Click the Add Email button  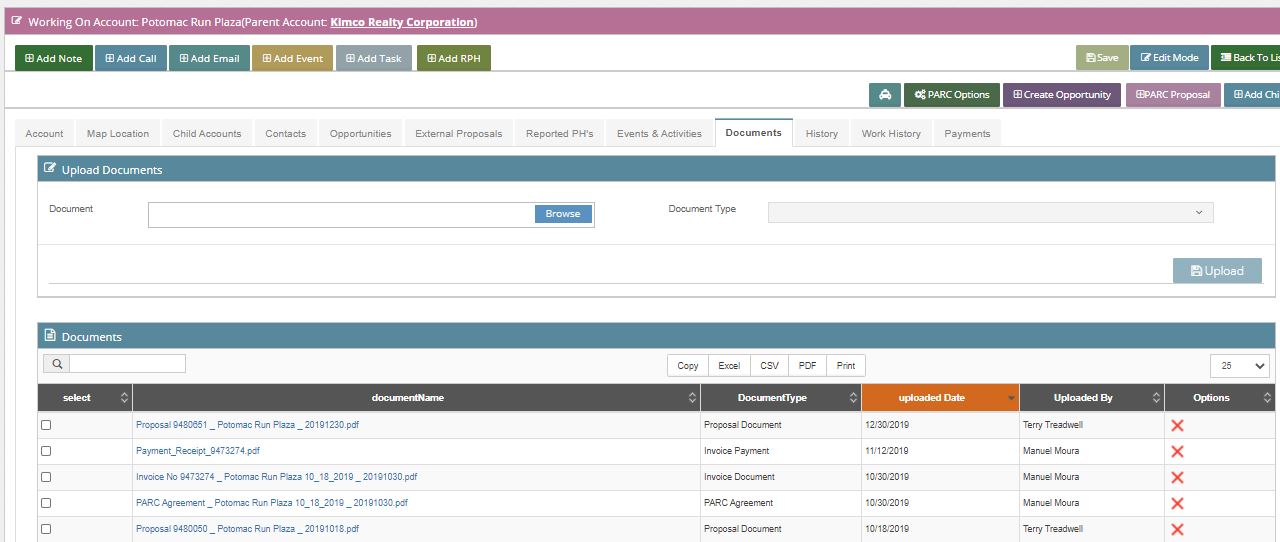(209, 58)
